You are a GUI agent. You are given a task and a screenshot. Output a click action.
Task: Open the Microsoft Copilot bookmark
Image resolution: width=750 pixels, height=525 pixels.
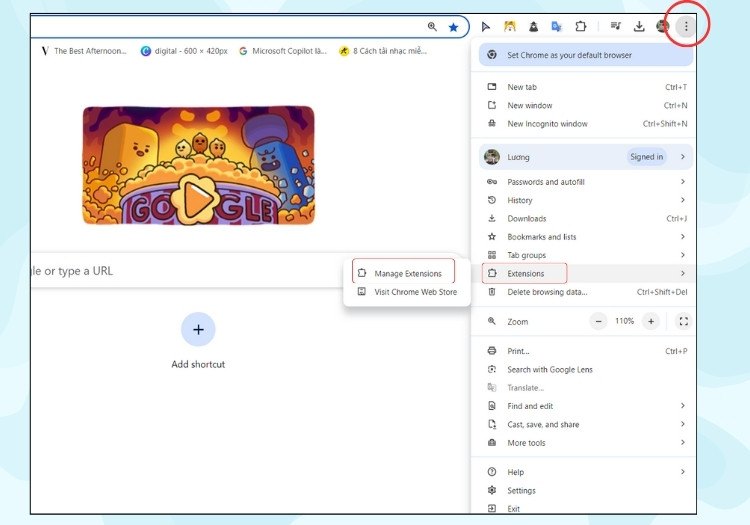pyautogui.click(x=283, y=51)
